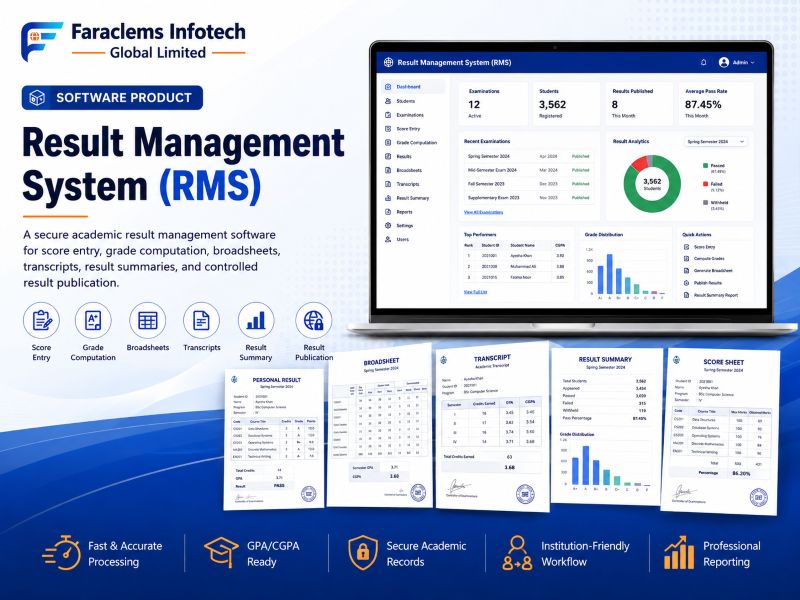Click the Result Management System (RMS) header title
The height and width of the screenshot is (600, 800).
tap(454, 62)
